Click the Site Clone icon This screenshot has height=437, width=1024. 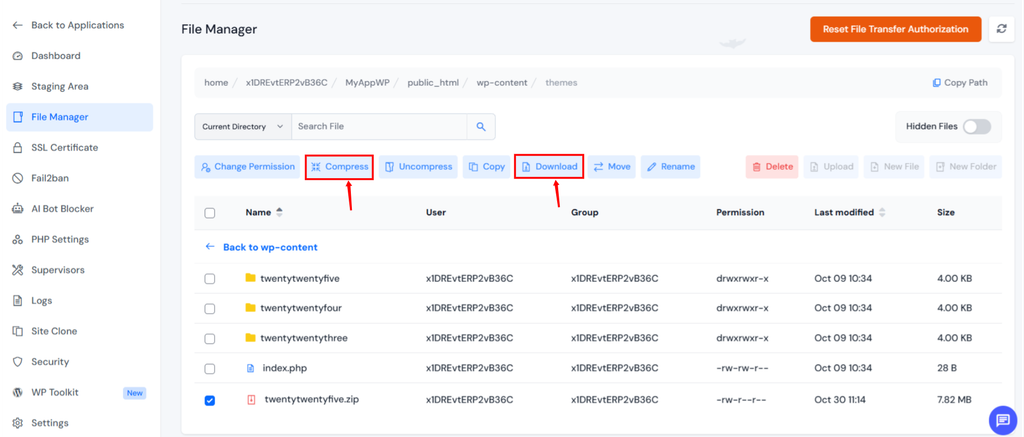18,331
